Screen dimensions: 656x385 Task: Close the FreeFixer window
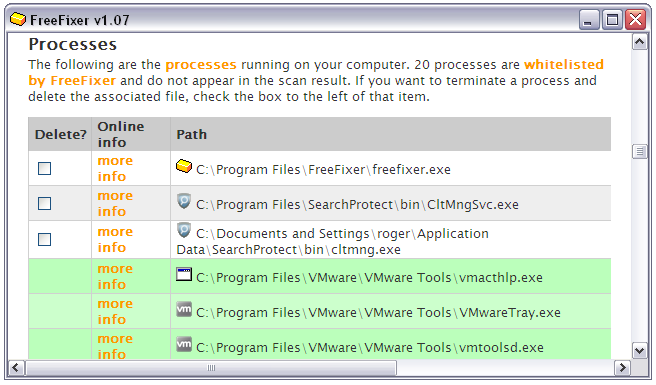(636, 19)
